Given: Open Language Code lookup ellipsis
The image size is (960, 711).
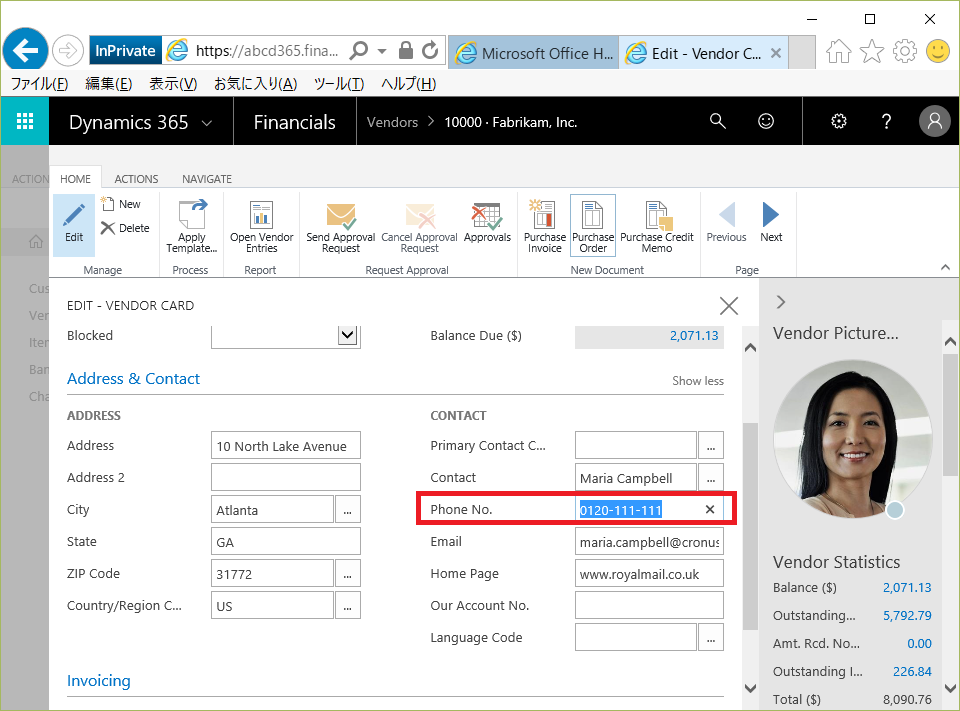Looking at the screenshot, I should (711, 638).
